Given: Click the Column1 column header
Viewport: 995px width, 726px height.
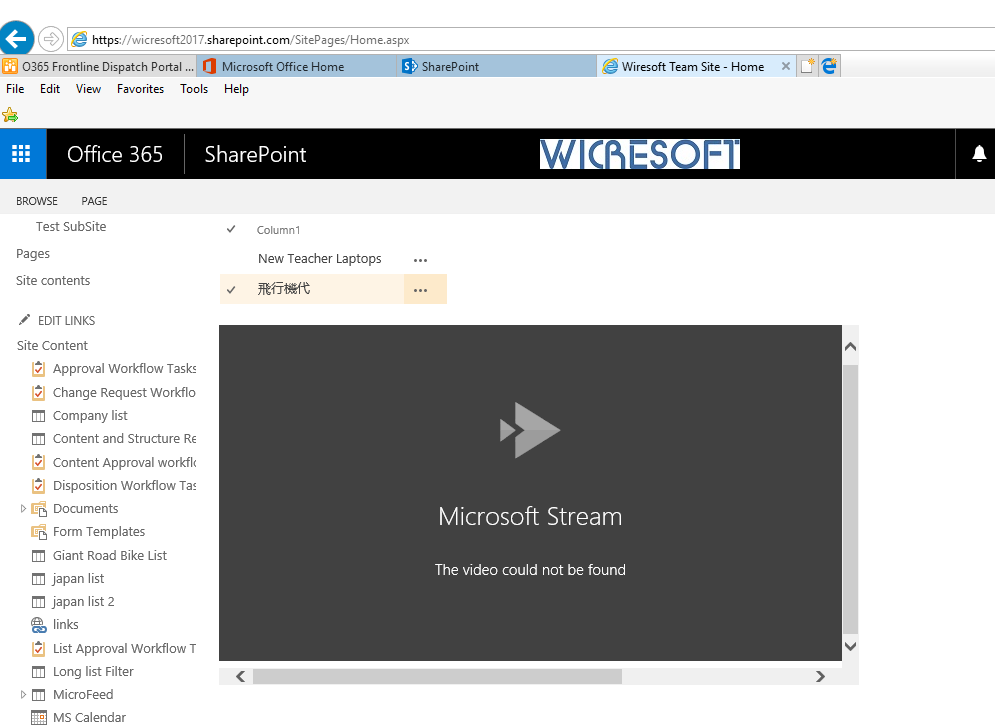Looking at the screenshot, I should tap(278, 230).
